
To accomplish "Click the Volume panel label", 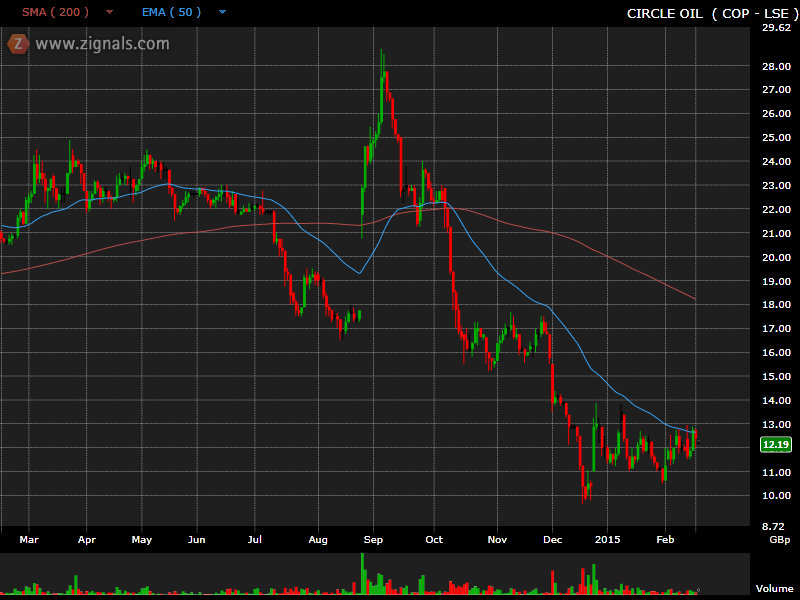I will (774, 589).
